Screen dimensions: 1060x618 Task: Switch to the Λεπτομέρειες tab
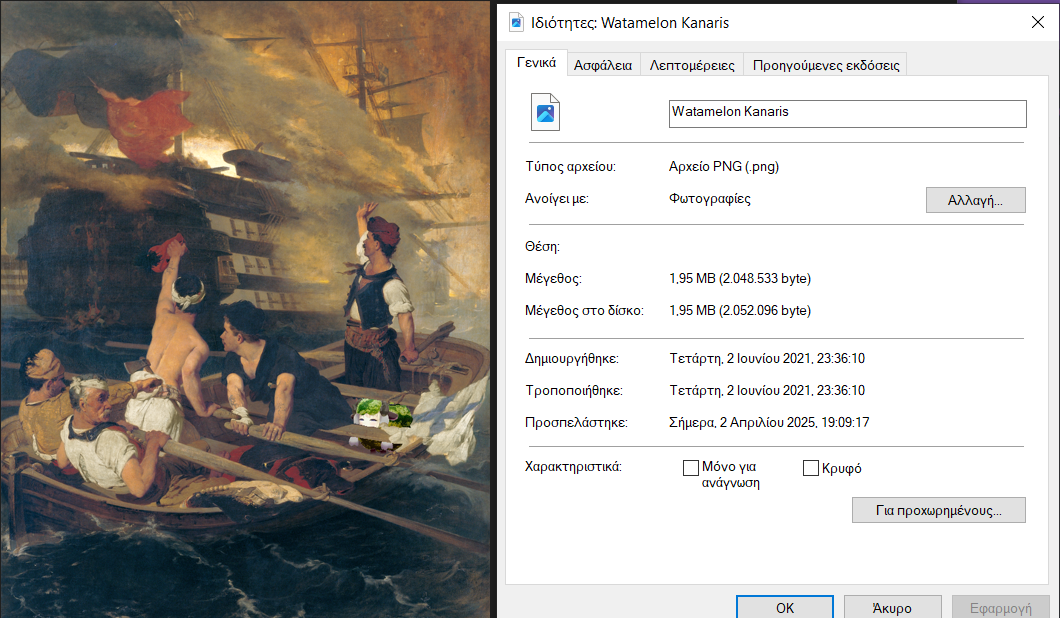[692, 65]
